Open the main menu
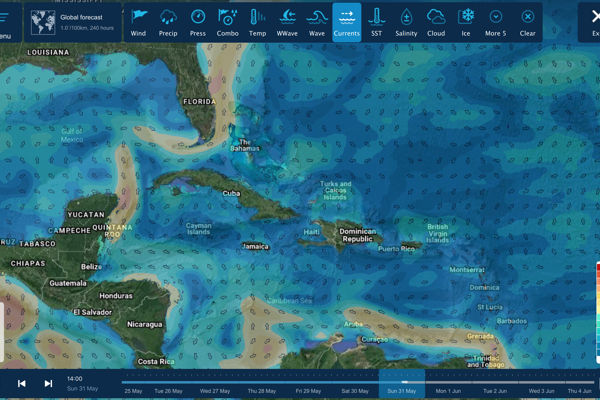Viewport: 600px width, 400px height. coord(5,21)
